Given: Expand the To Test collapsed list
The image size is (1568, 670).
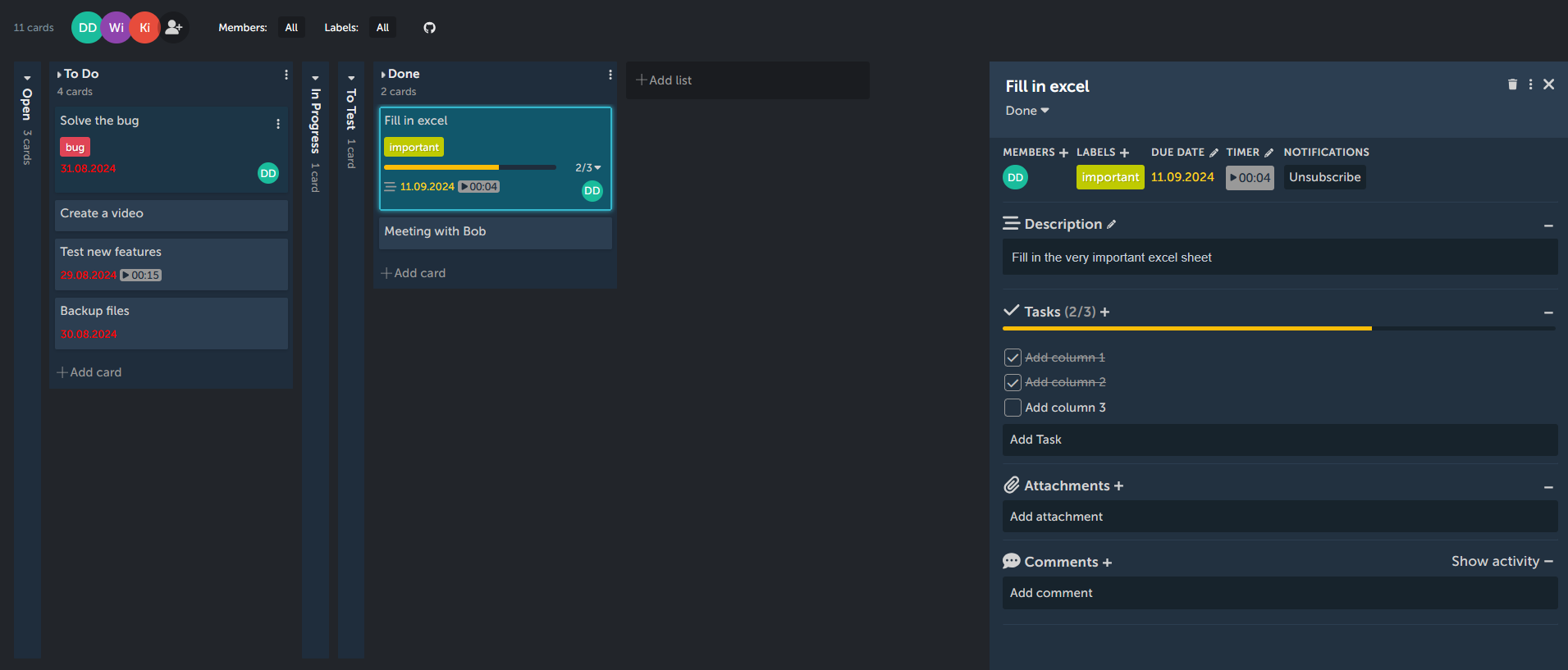Looking at the screenshot, I should pos(351,79).
